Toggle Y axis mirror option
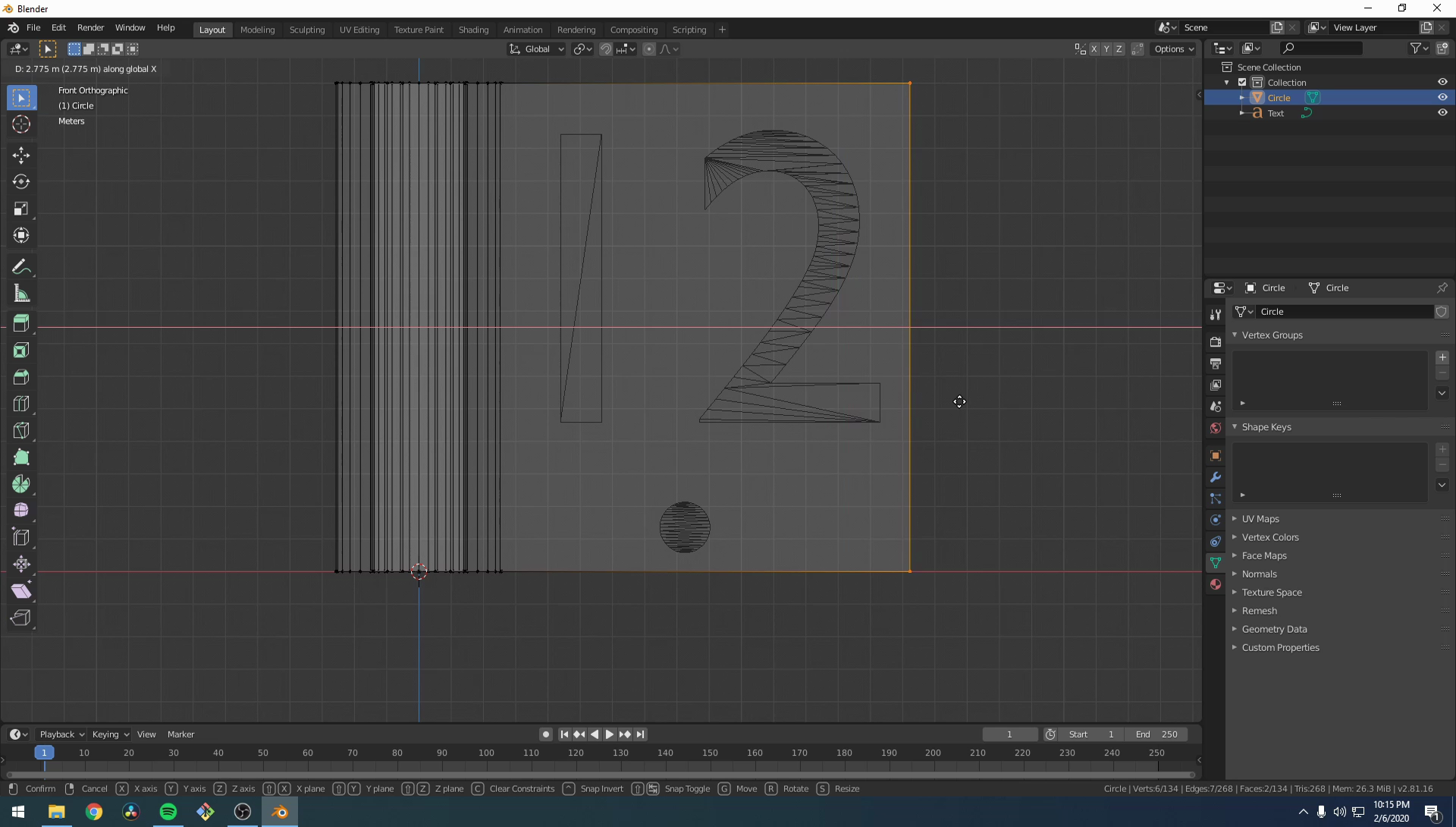Image resolution: width=1456 pixels, height=827 pixels. click(1106, 49)
